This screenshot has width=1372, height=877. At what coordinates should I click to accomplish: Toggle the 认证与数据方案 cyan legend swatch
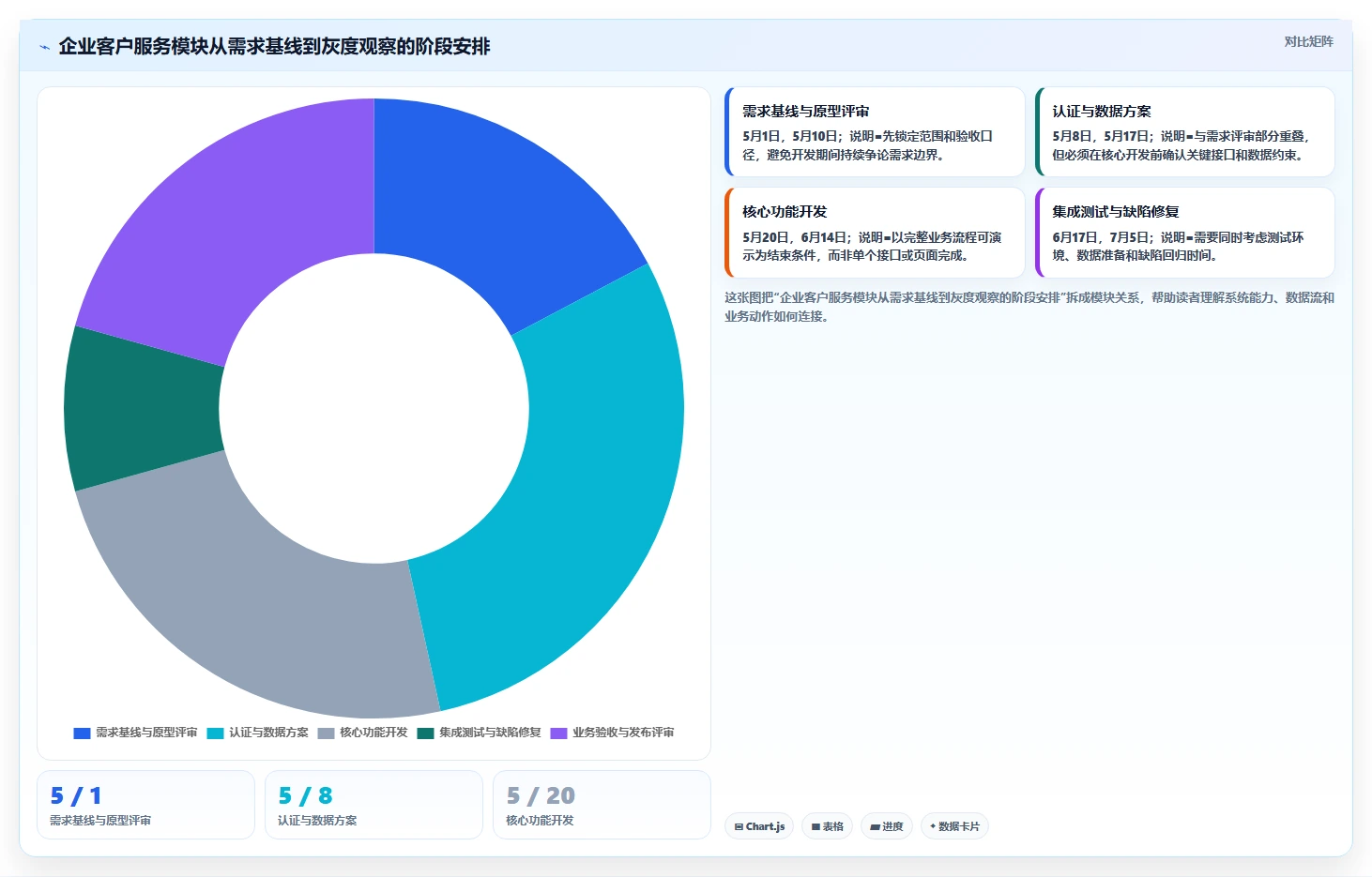(x=215, y=733)
